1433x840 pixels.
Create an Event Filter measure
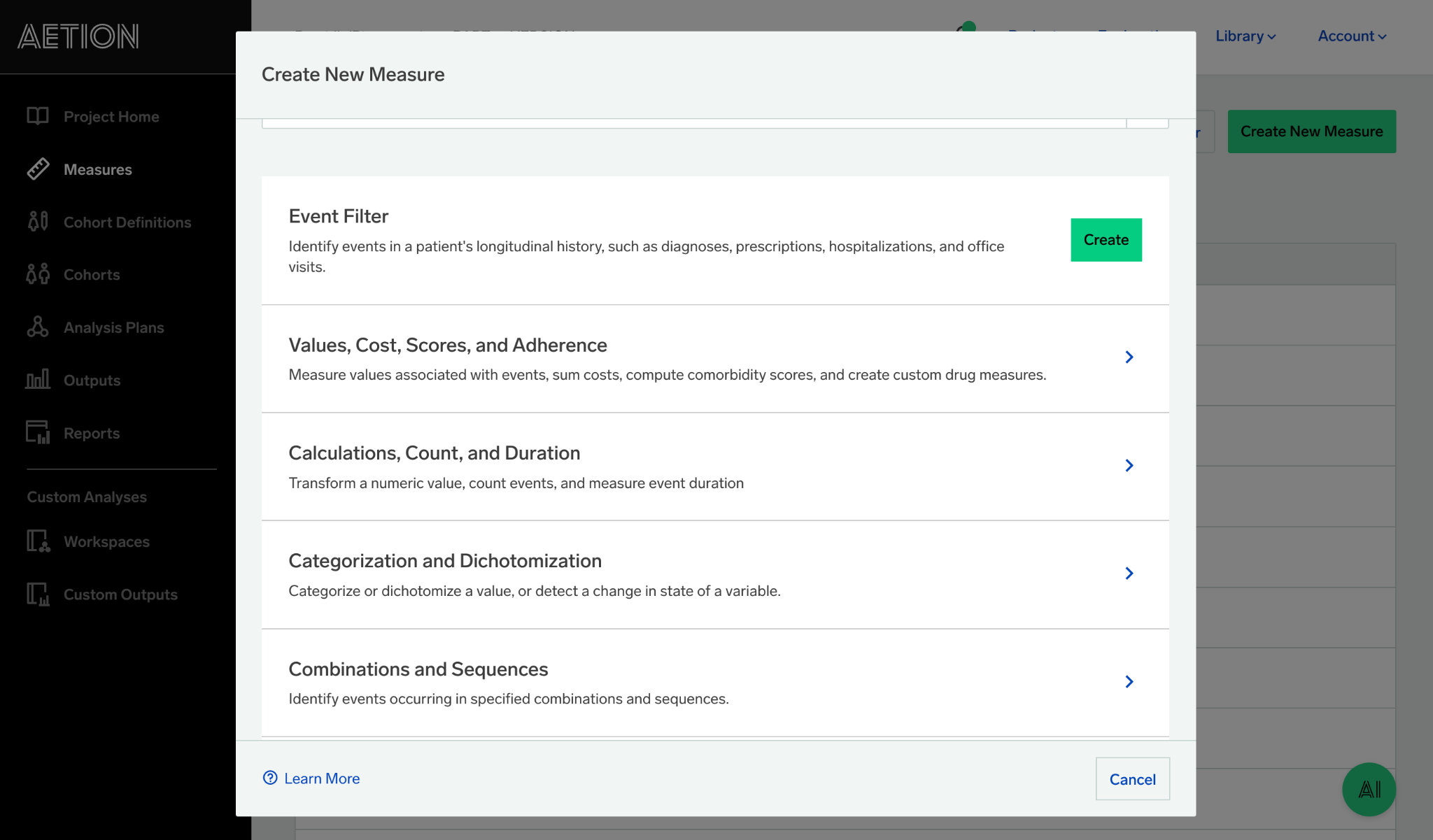1106,239
